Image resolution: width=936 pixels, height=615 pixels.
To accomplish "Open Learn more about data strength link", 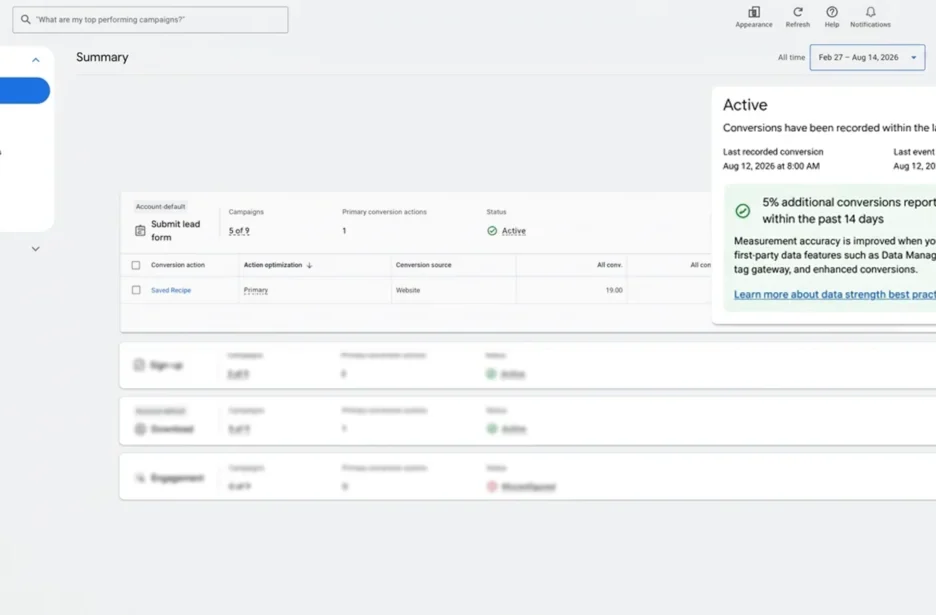I will (x=835, y=294).
